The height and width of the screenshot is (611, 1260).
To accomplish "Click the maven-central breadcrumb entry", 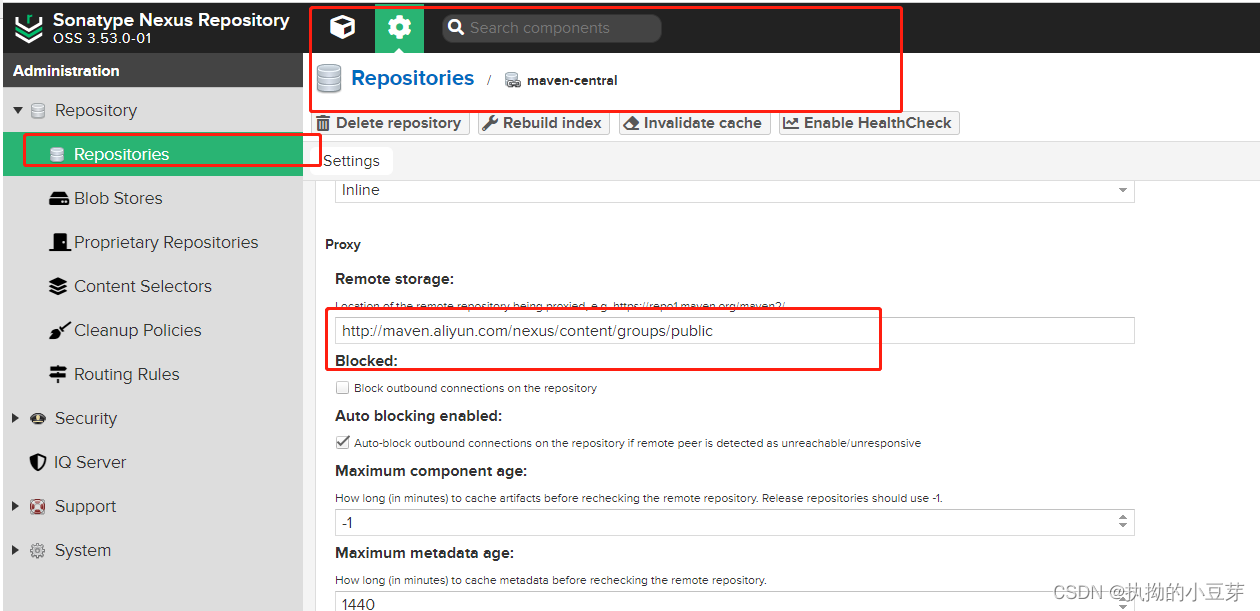I will coord(572,80).
